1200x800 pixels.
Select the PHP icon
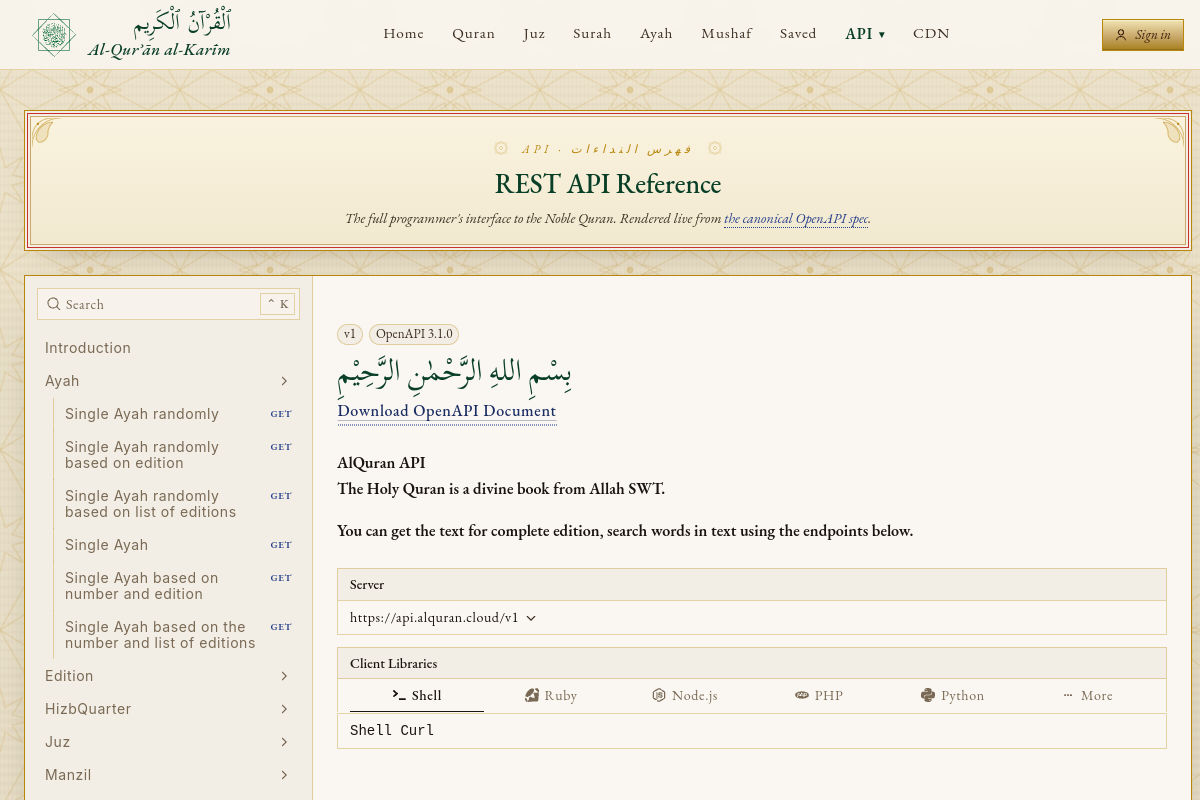802,695
